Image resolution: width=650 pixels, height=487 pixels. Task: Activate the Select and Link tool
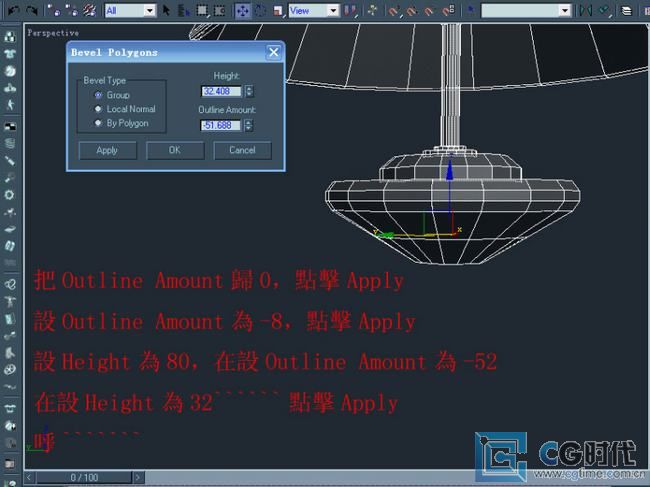[x=53, y=10]
